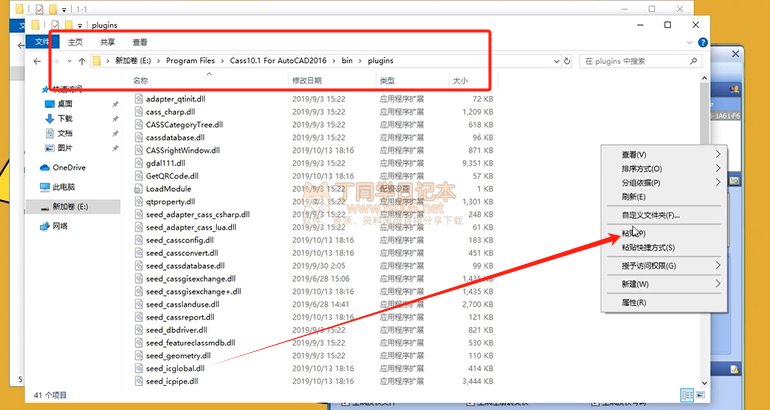Go to 新加卷 (E:) in breadcrumb
Screen dimensions: 770x410
[133, 61]
